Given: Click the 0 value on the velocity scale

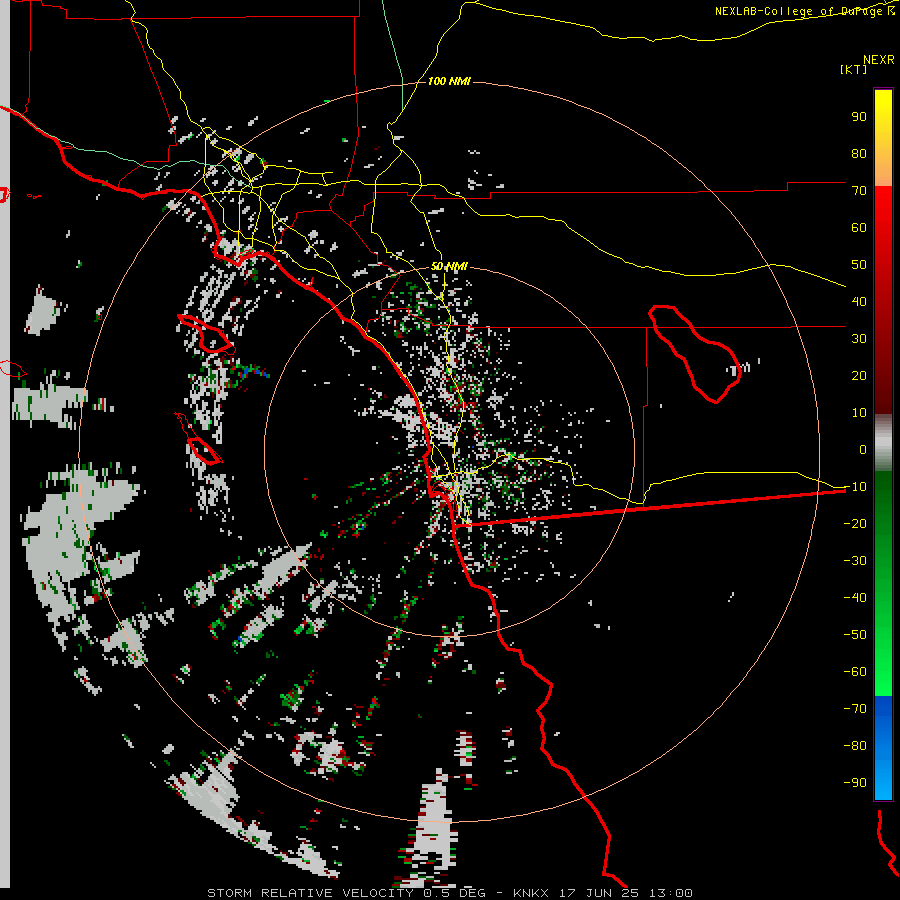Looking at the screenshot, I should [x=863, y=449].
